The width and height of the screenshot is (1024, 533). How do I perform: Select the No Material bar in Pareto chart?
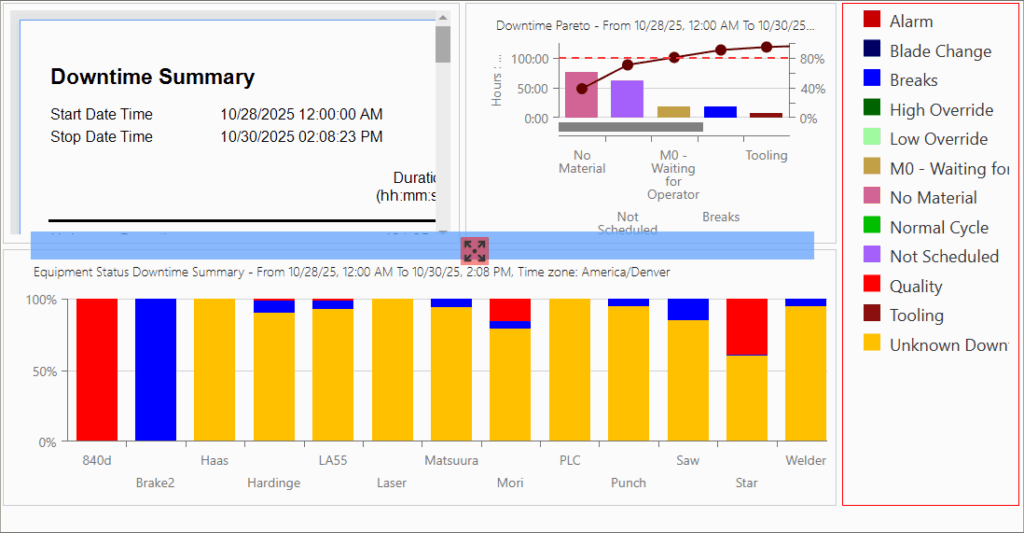[x=581, y=95]
